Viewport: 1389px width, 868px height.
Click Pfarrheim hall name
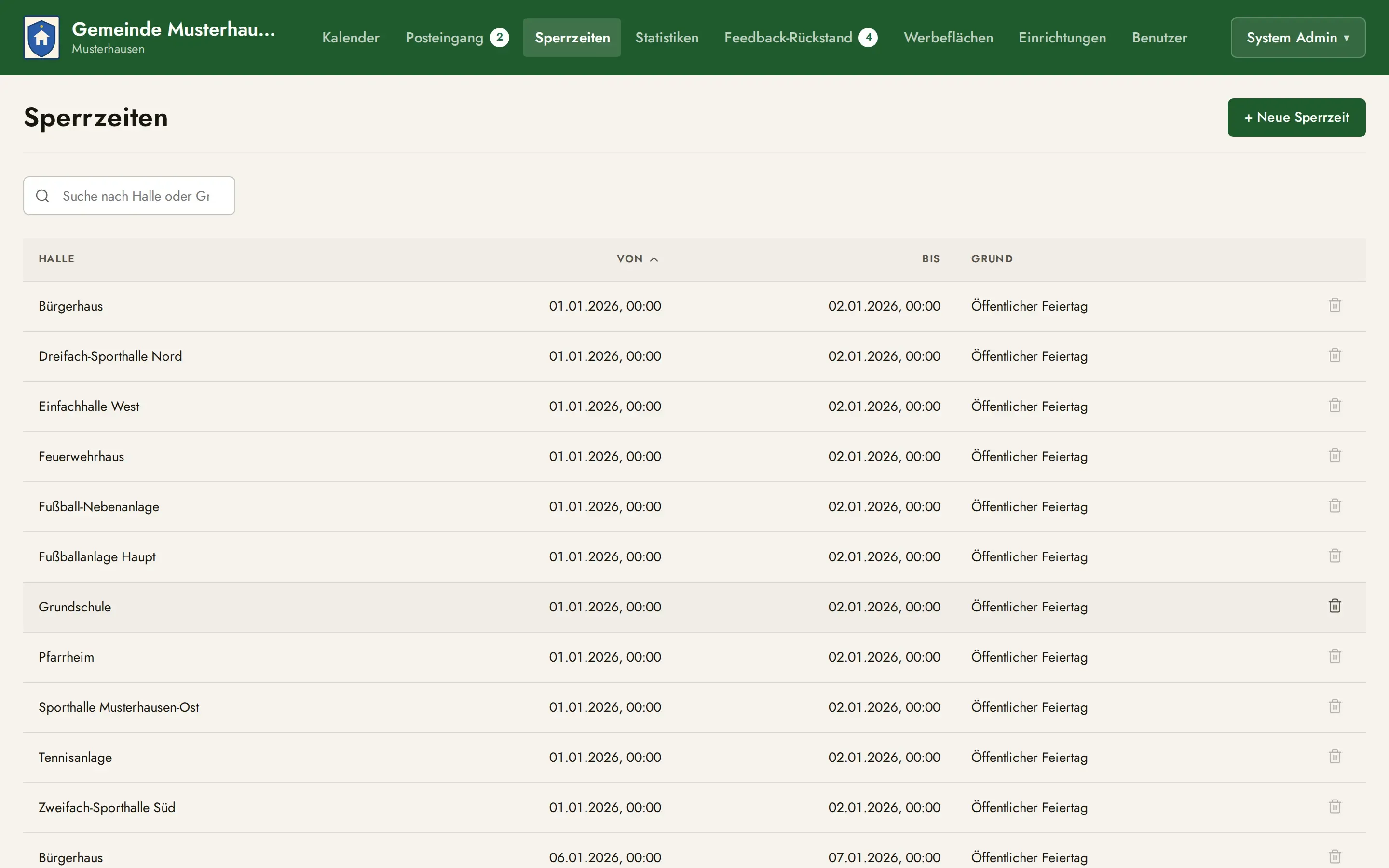pyautogui.click(x=66, y=657)
